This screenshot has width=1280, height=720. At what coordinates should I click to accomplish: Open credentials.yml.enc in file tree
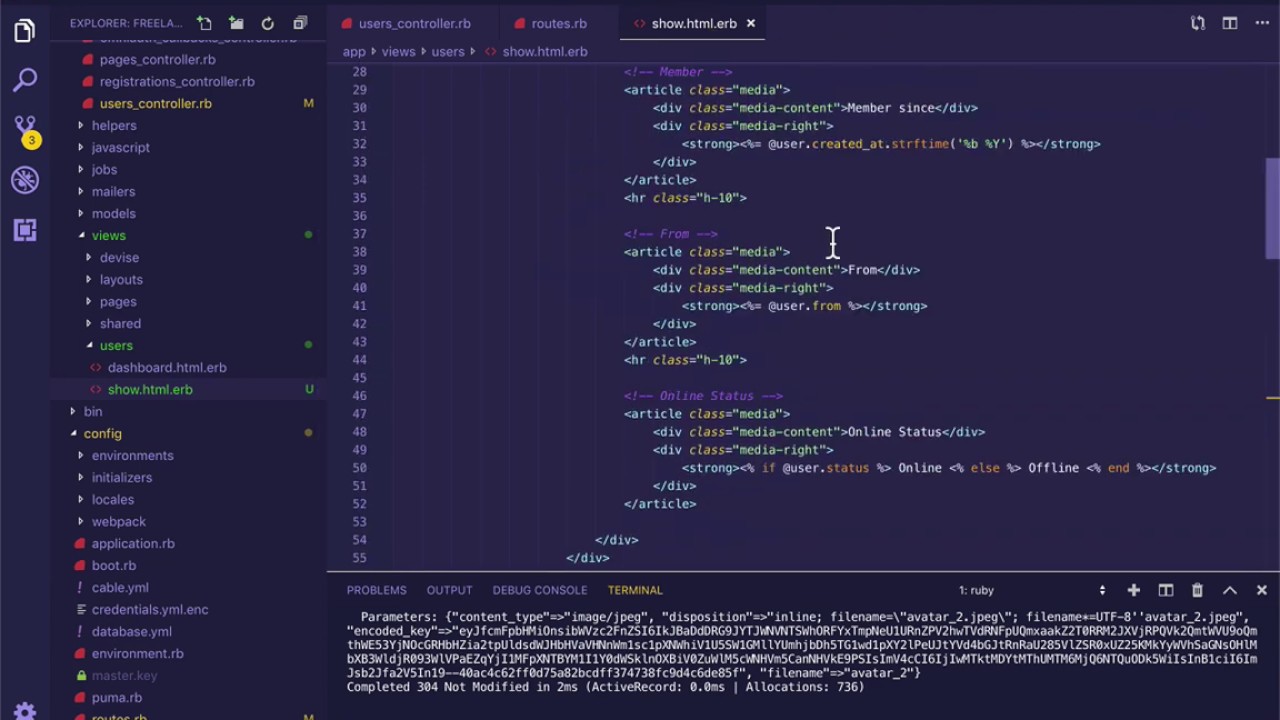150,609
